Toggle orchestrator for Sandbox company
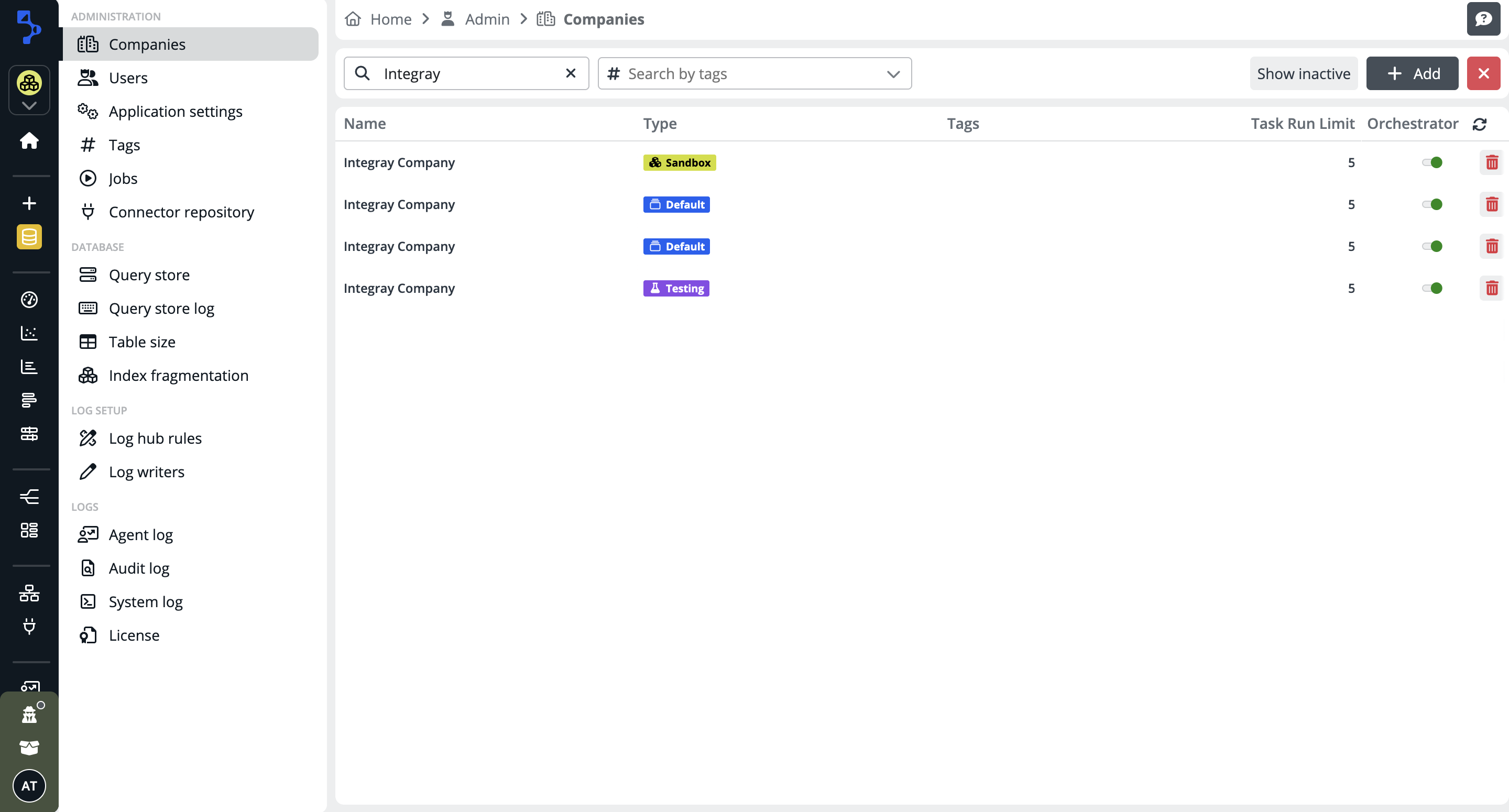The image size is (1509, 812). click(x=1431, y=162)
